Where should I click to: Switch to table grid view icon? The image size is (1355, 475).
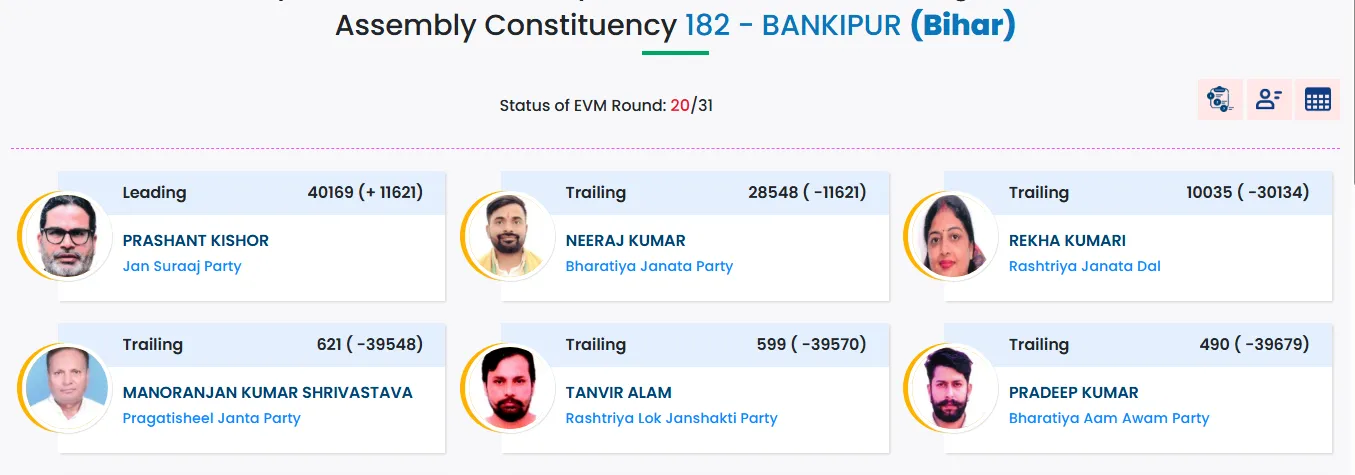tap(1318, 100)
